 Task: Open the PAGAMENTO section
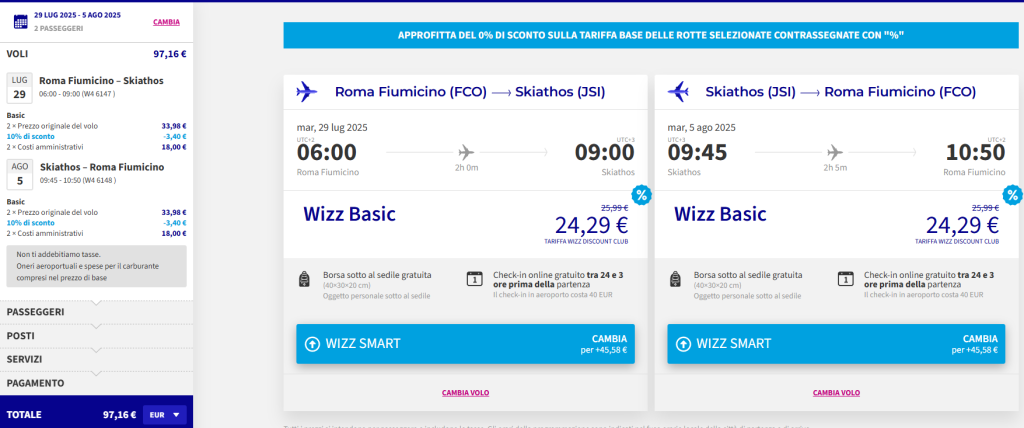97,383
